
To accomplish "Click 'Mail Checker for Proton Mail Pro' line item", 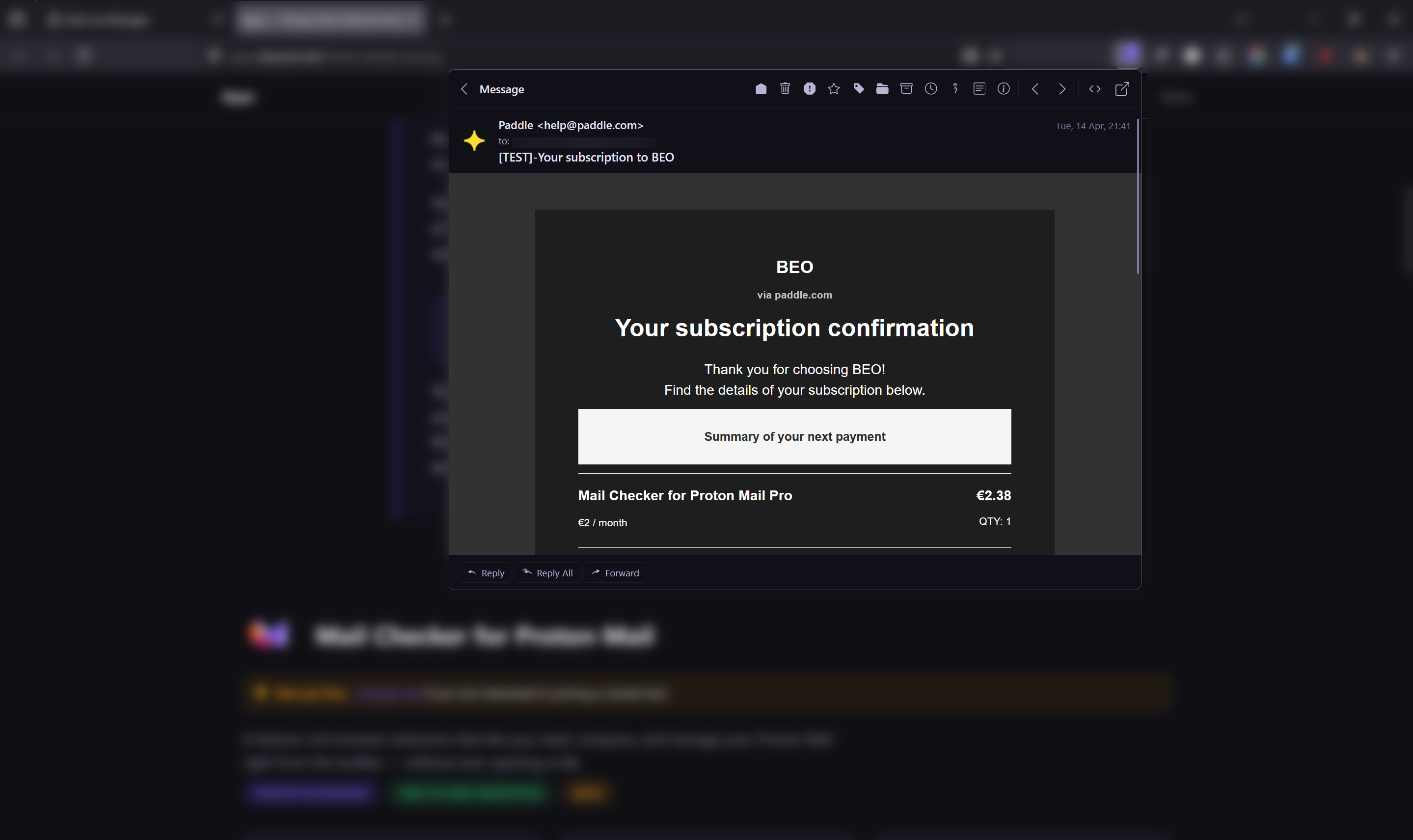I will pyautogui.click(x=685, y=495).
